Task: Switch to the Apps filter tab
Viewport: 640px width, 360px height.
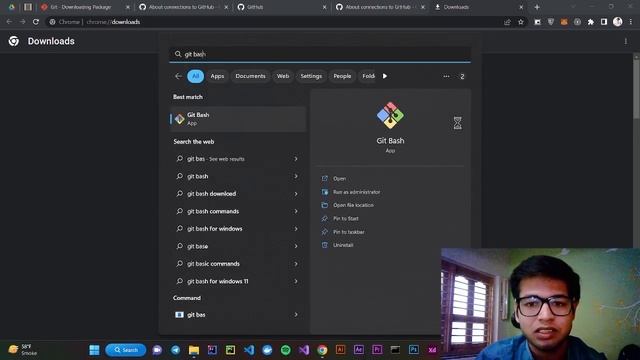Action: click(217, 76)
